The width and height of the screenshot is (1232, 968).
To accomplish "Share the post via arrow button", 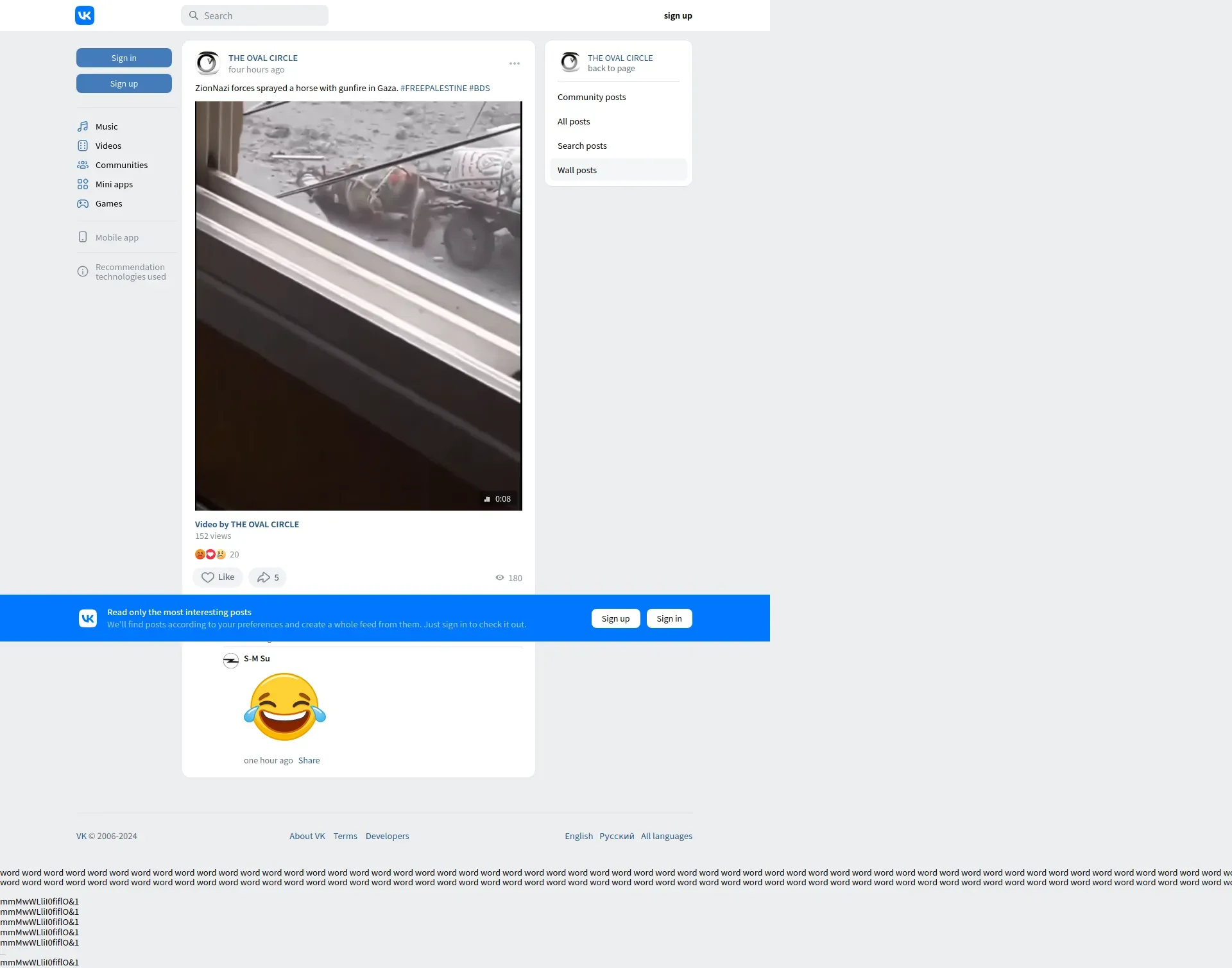I will tap(268, 577).
